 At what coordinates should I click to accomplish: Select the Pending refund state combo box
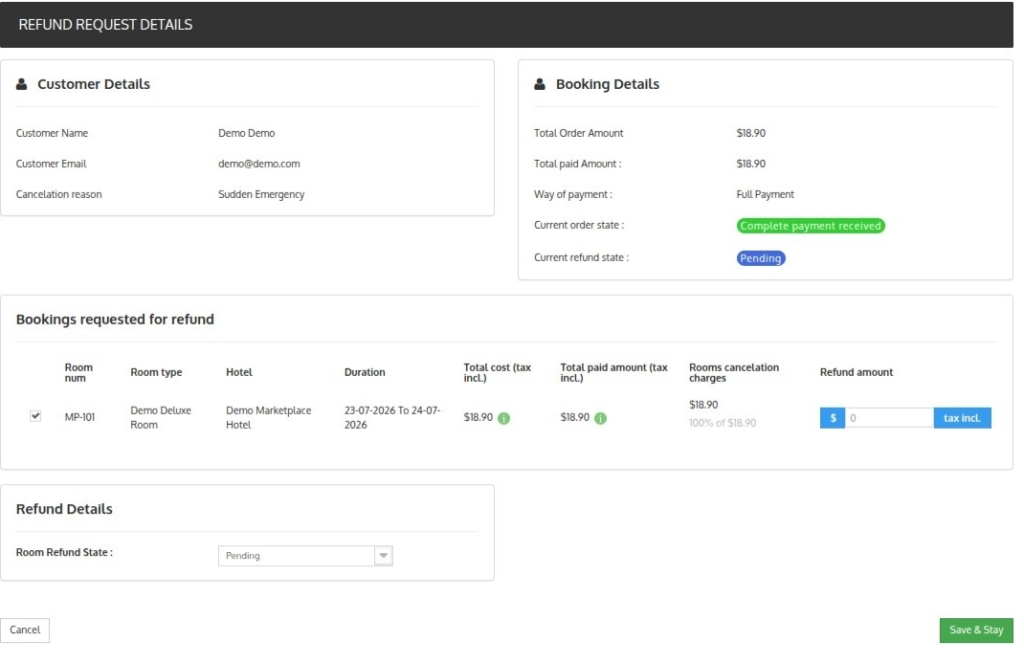305,556
